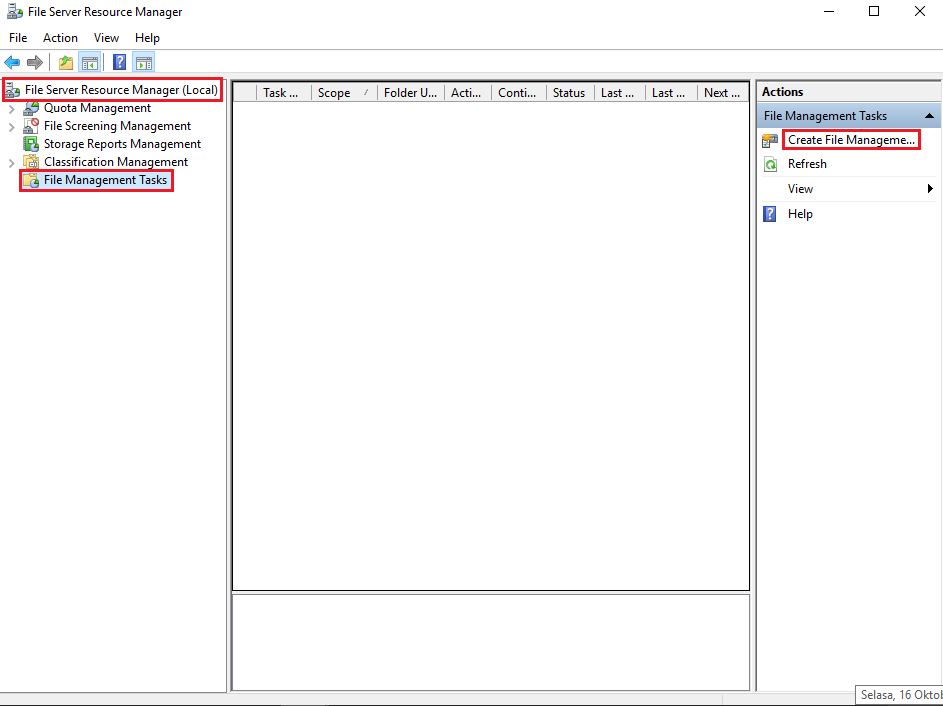
Task: Collapse the File Management Tasks actions section
Action: (x=929, y=114)
